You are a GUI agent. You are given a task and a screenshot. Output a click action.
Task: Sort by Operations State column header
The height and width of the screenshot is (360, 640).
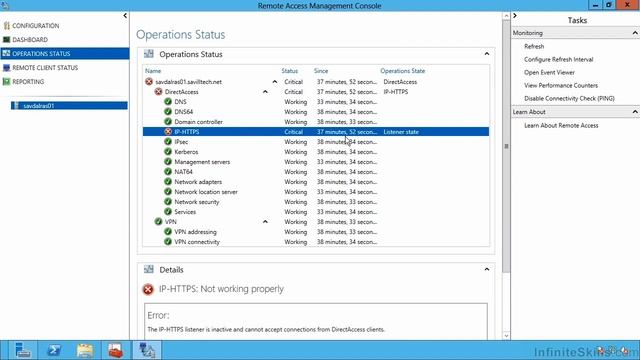coord(402,71)
